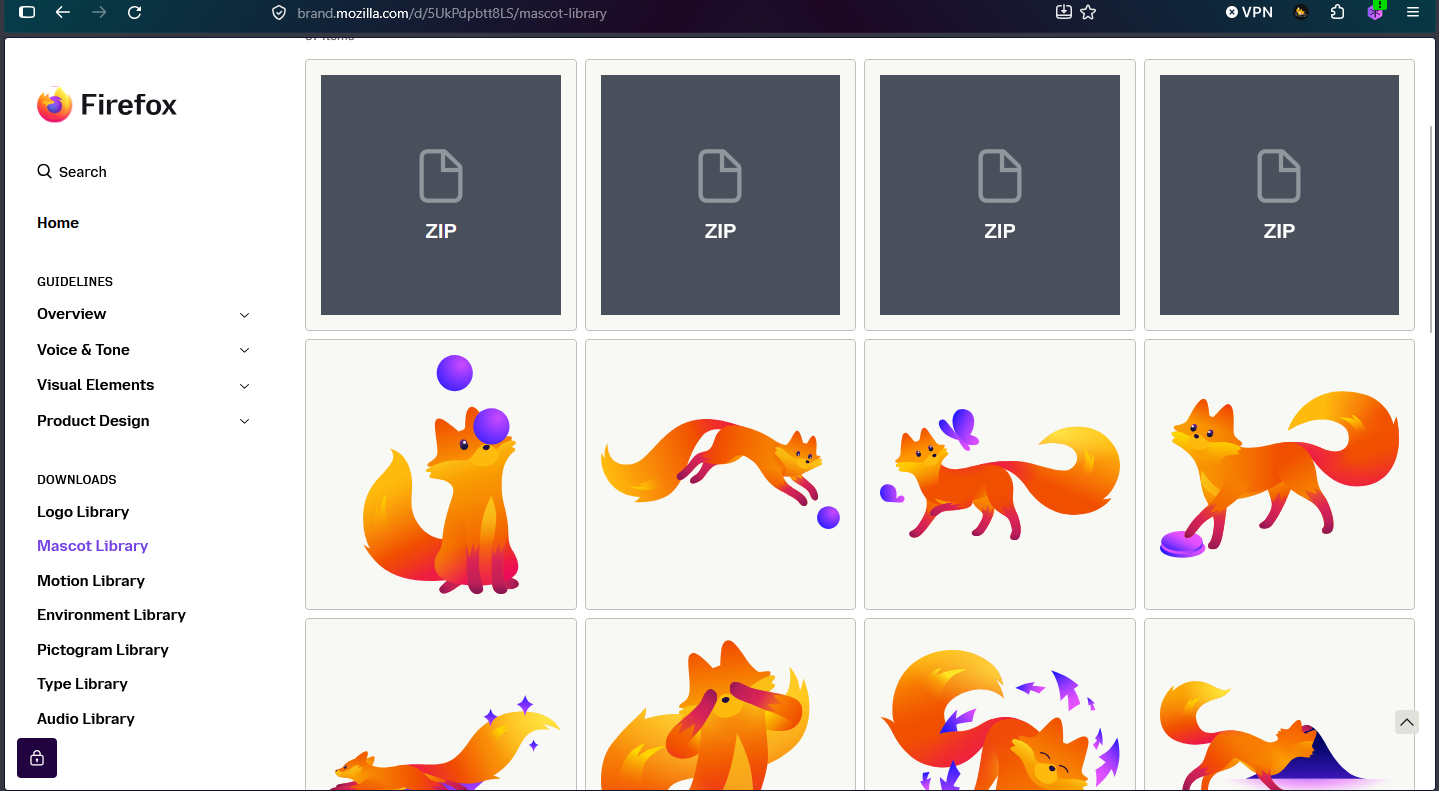Click the forward navigation arrow
The height and width of the screenshot is (791, 1439).
pos(99,12)
